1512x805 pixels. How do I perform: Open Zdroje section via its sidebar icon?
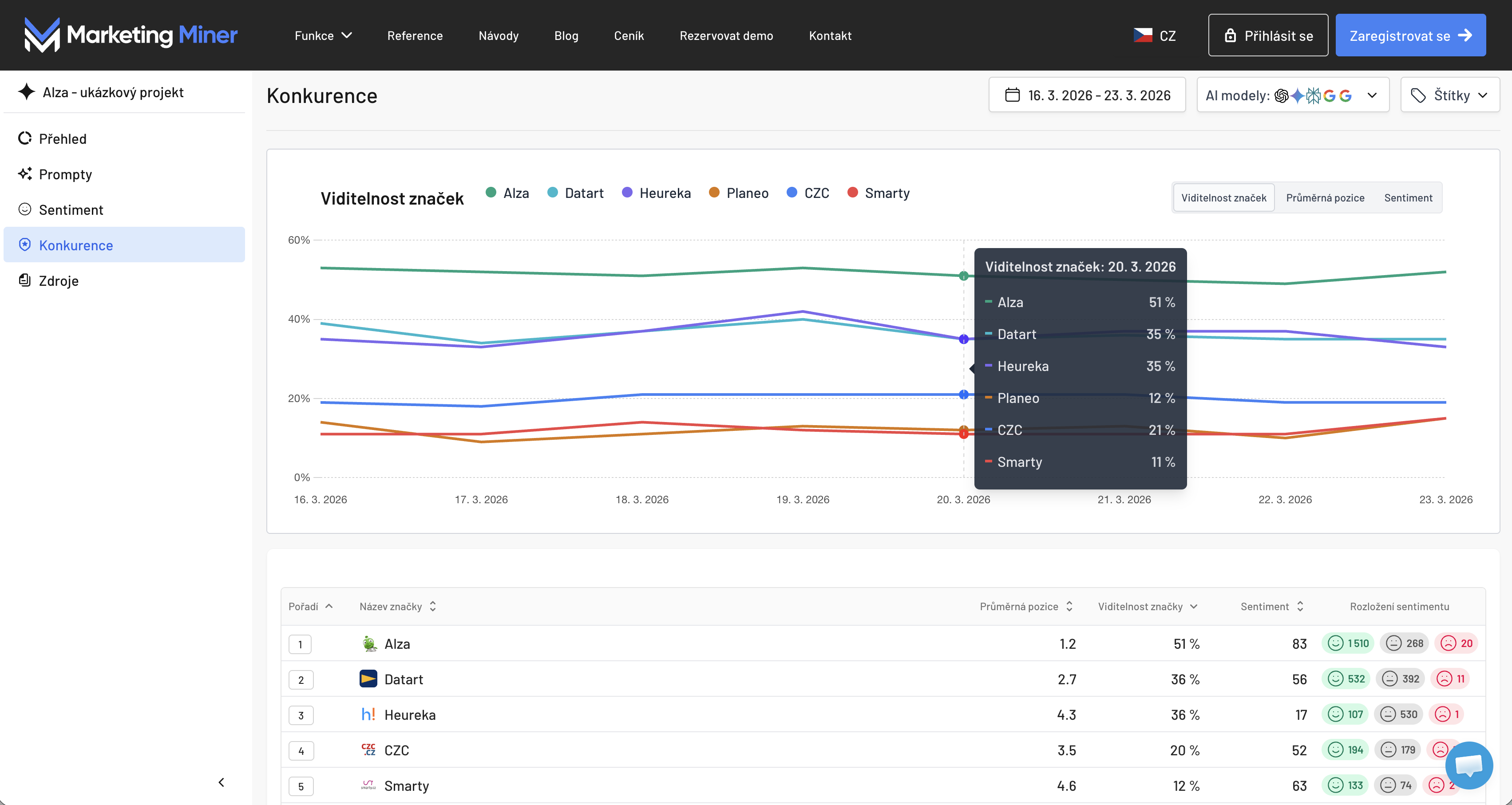[x=25, y=280]
